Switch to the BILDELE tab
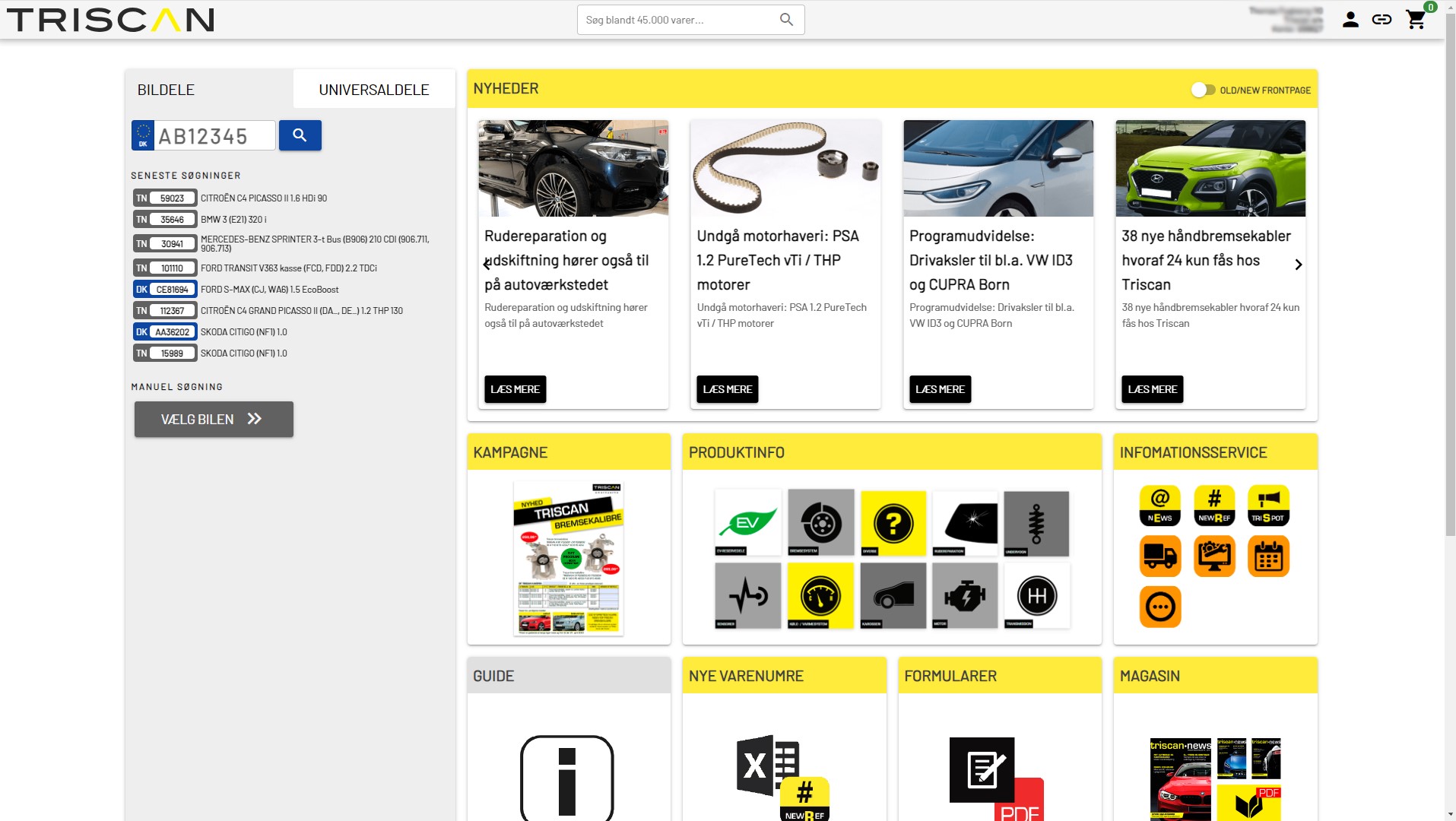The image size is (1456, 821). point(209,89)
